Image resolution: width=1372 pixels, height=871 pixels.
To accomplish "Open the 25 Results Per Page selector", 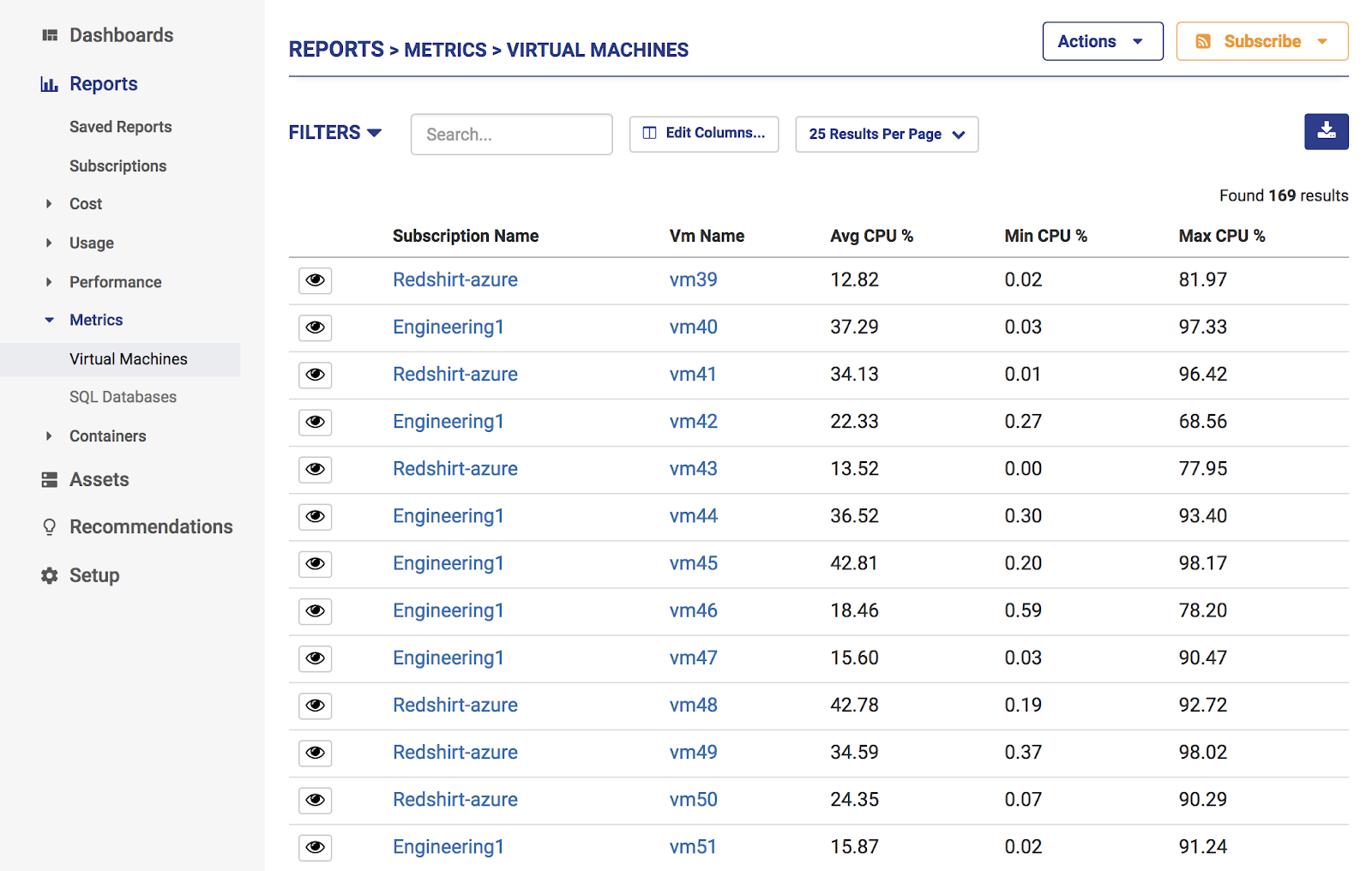I will pos(887,134).
